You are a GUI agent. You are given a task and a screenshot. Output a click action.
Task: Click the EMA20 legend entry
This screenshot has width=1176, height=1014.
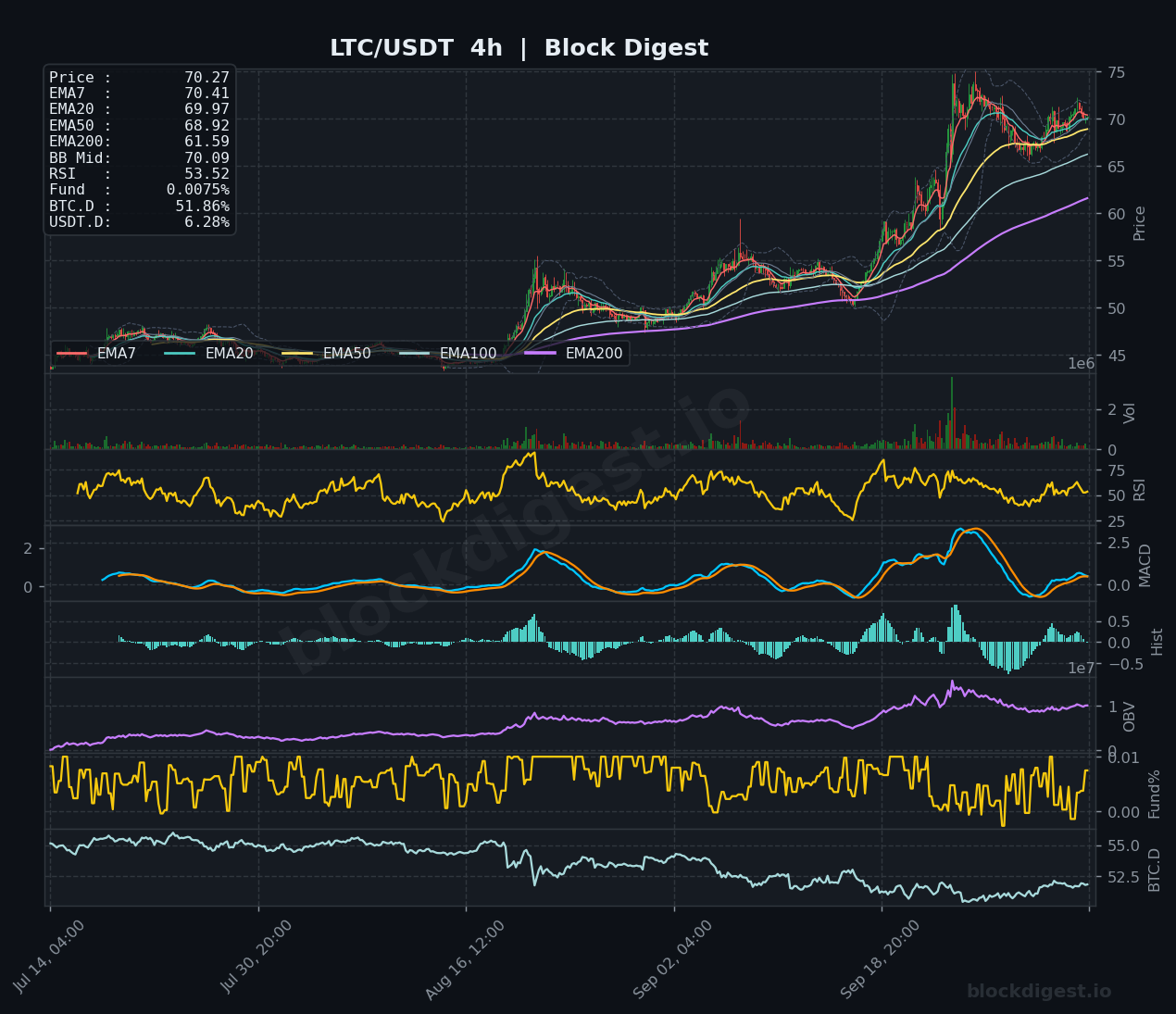click(208, 354)
